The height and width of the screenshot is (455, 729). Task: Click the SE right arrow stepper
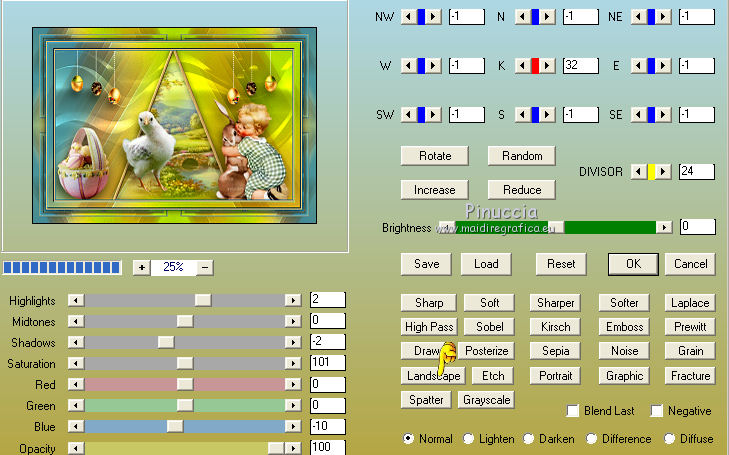pyautogui.click(x=663, y=114)
